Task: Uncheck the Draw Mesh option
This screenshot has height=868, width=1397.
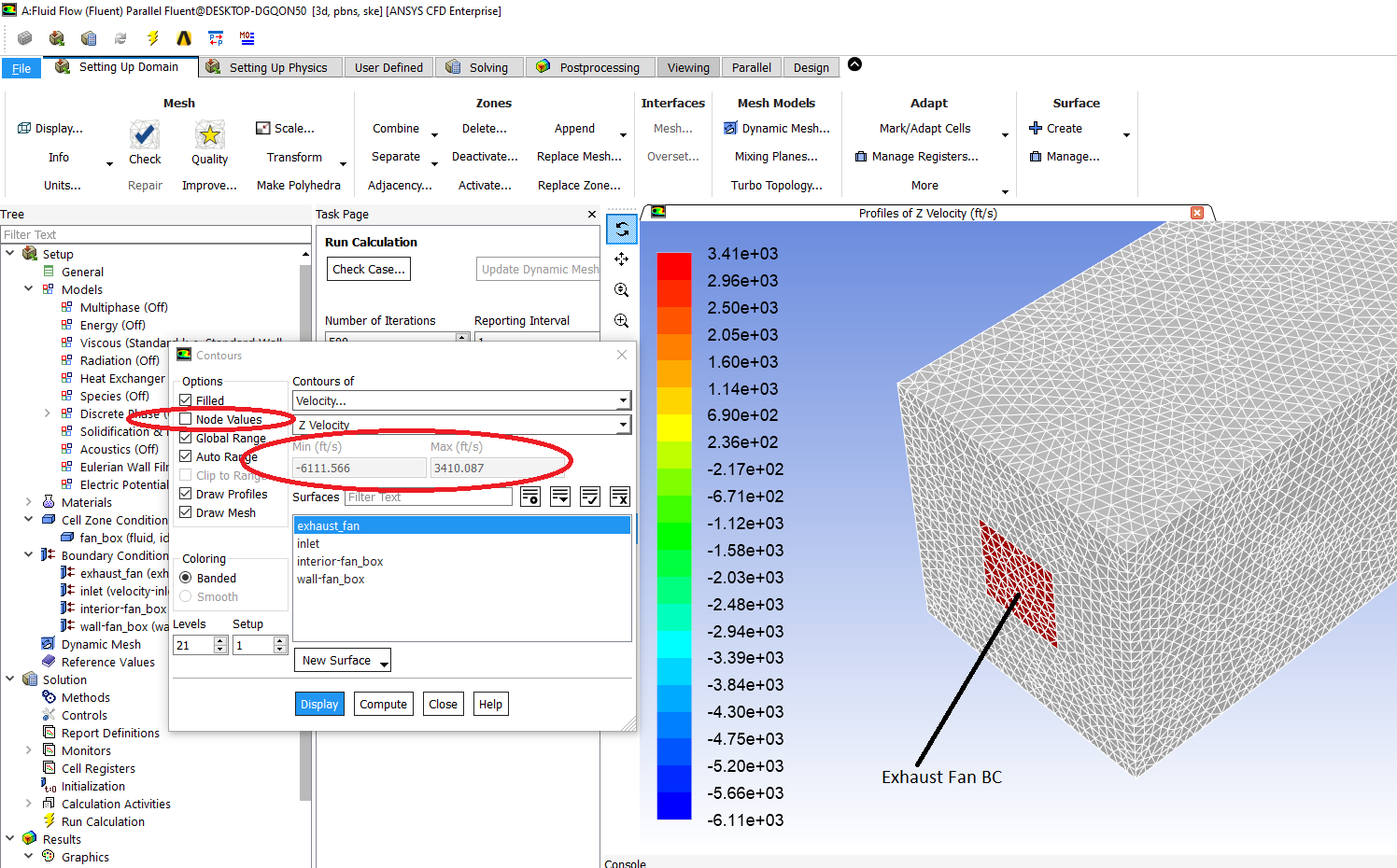Action: click(186, 512)
